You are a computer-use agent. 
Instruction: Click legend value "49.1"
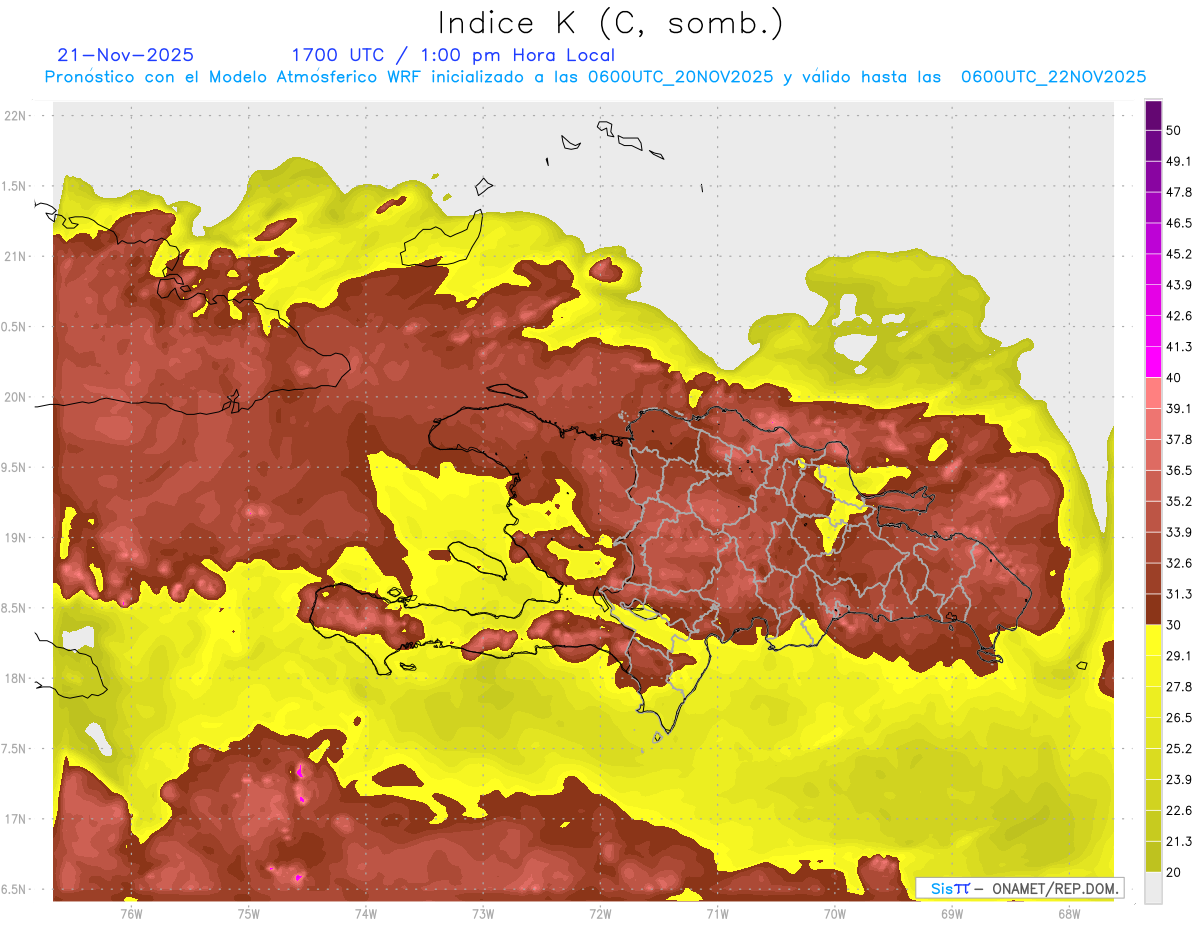(x=1179, y=161)
